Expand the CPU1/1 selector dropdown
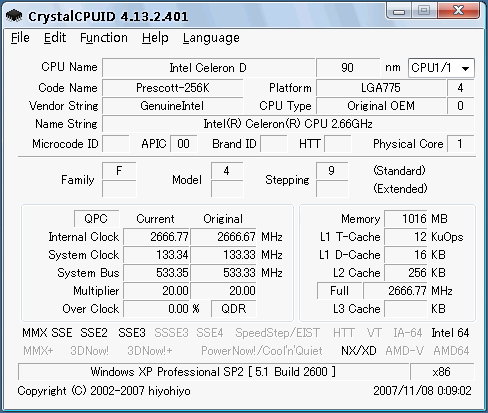 pos(441,68)
